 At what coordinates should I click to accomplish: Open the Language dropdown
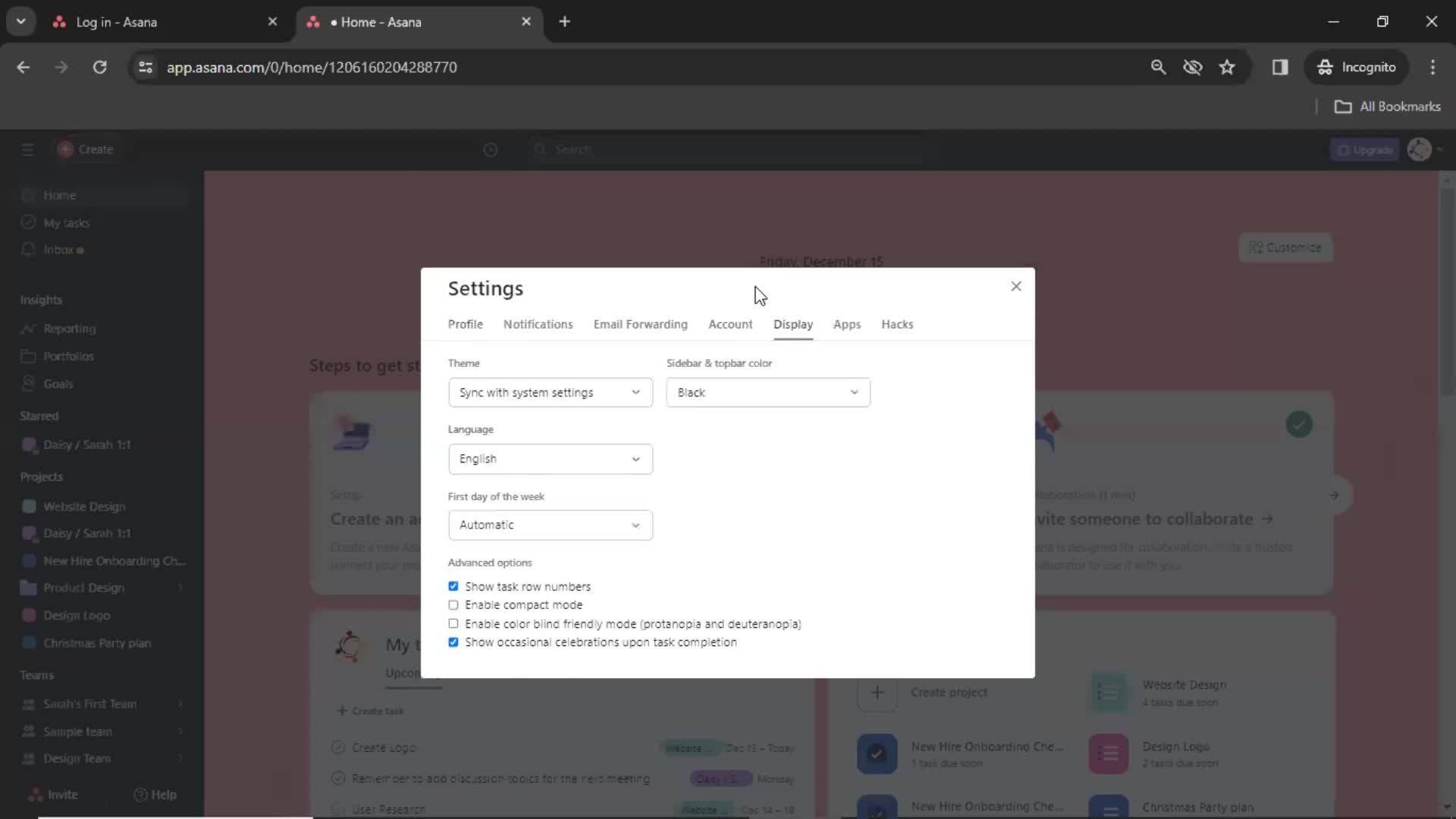coord(550,459)
